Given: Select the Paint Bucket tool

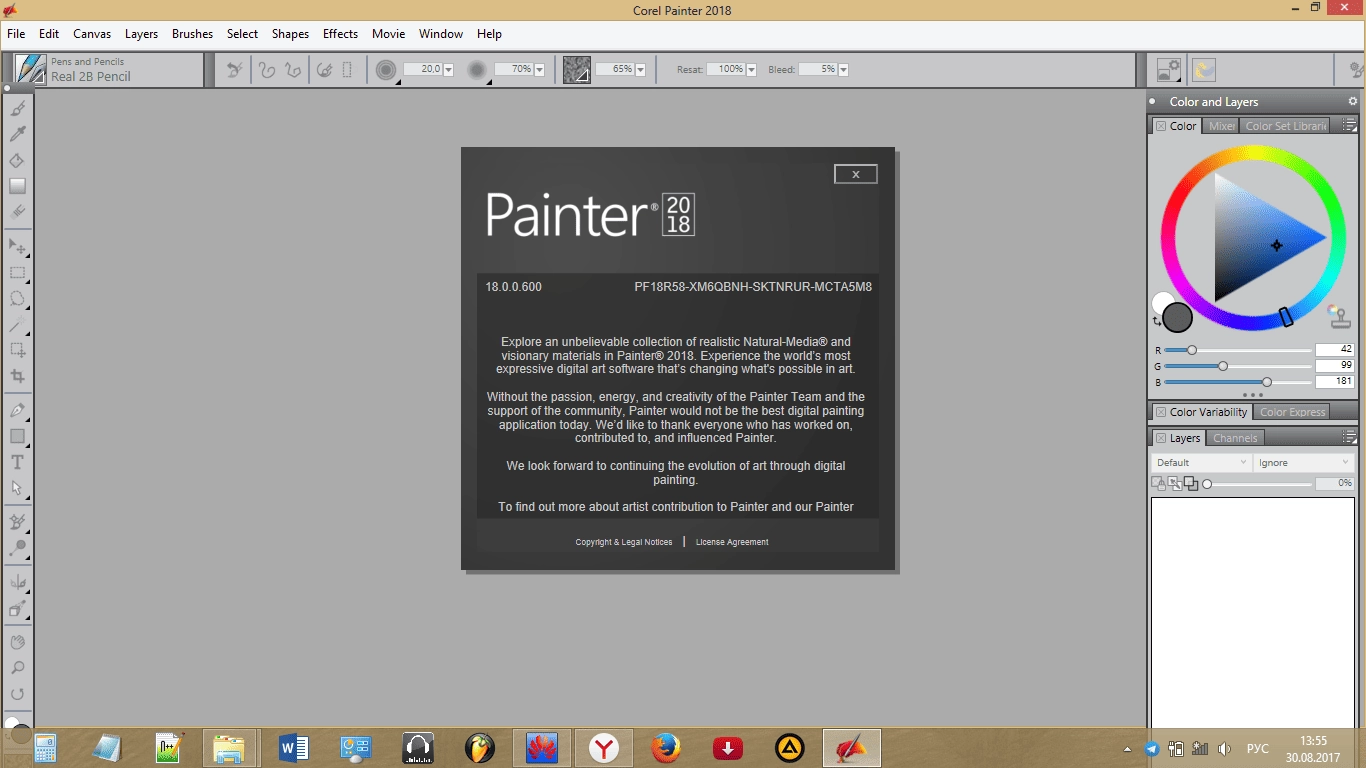Looking at the screenshot, I should point(17,160).
